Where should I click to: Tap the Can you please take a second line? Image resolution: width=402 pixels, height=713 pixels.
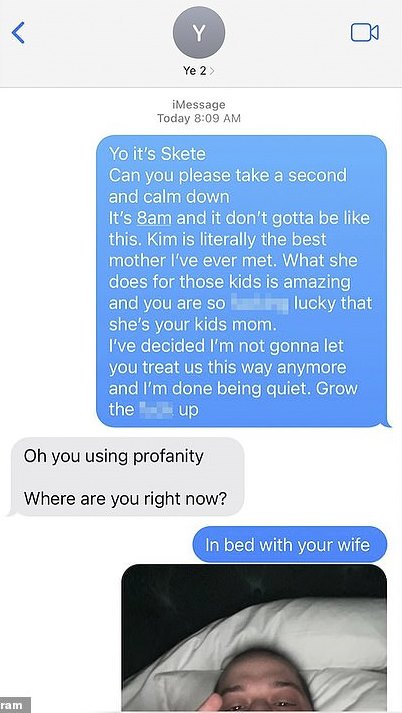point(228,176)
